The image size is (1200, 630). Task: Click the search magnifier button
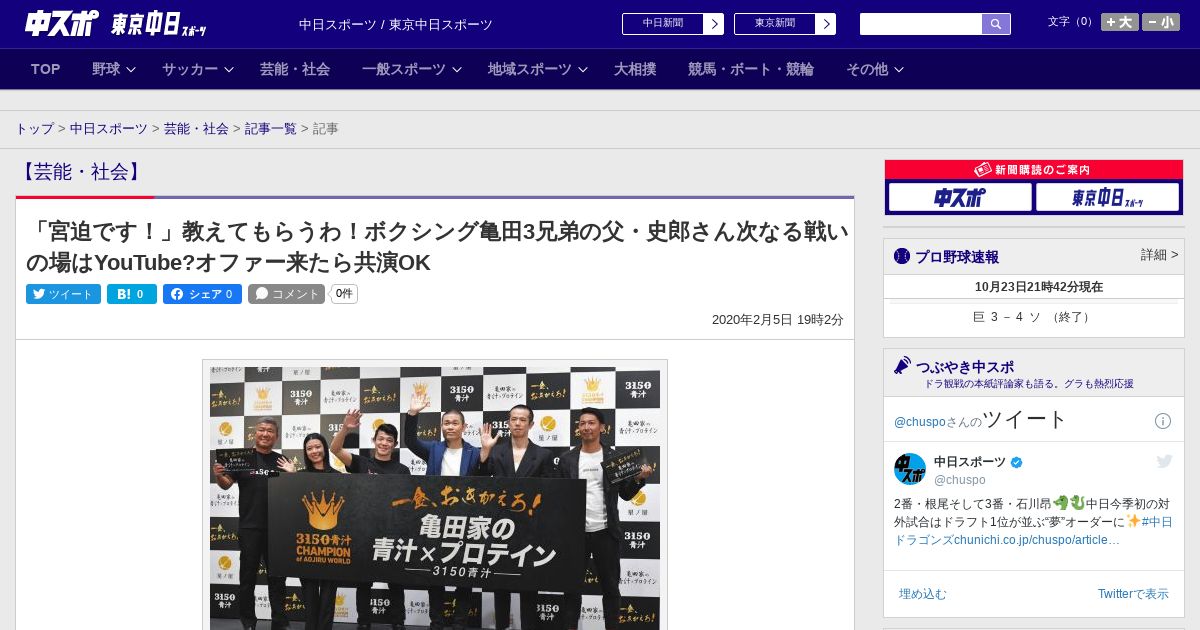(x=996, y=24)
